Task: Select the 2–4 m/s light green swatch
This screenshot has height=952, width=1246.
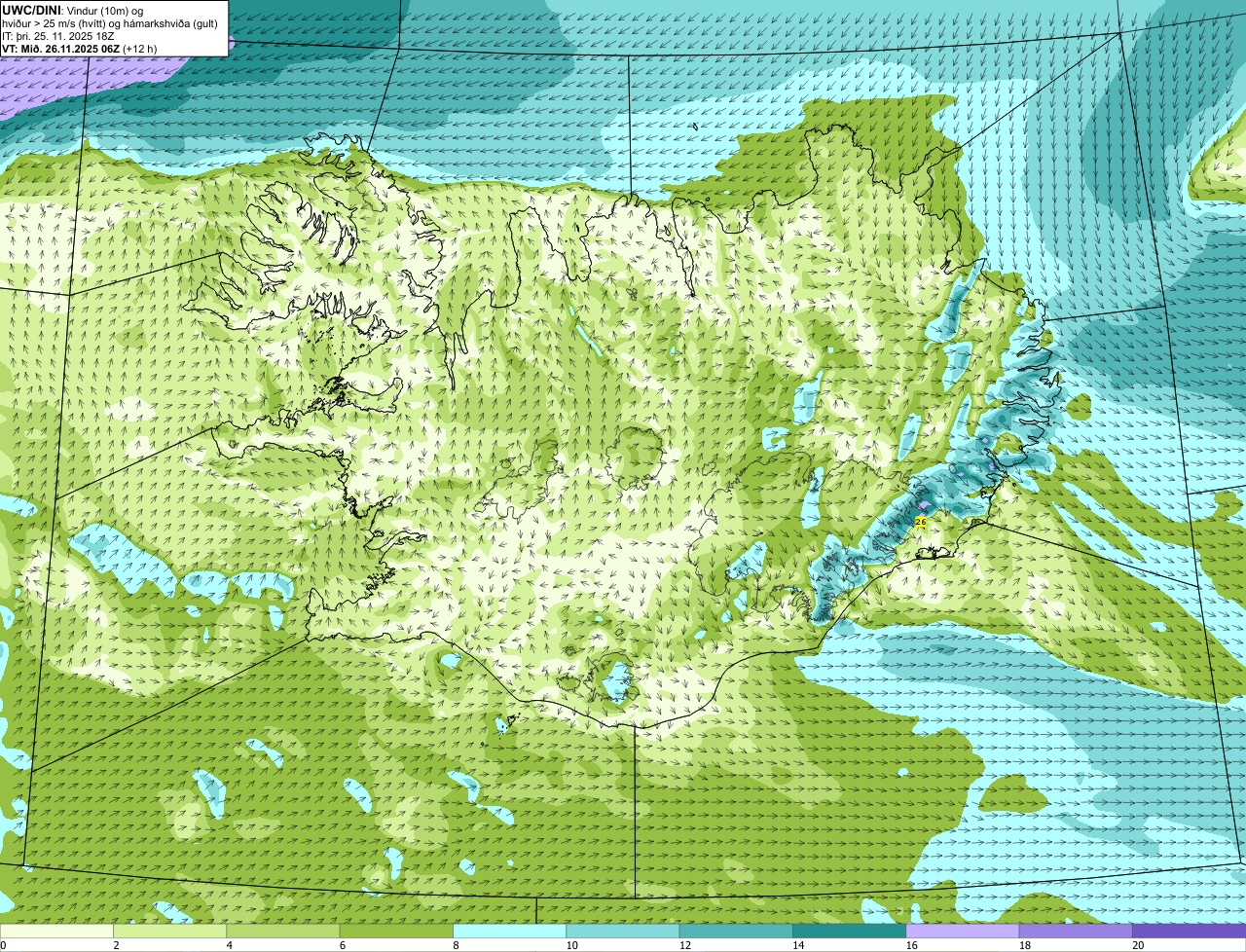Action: (169, 931)
